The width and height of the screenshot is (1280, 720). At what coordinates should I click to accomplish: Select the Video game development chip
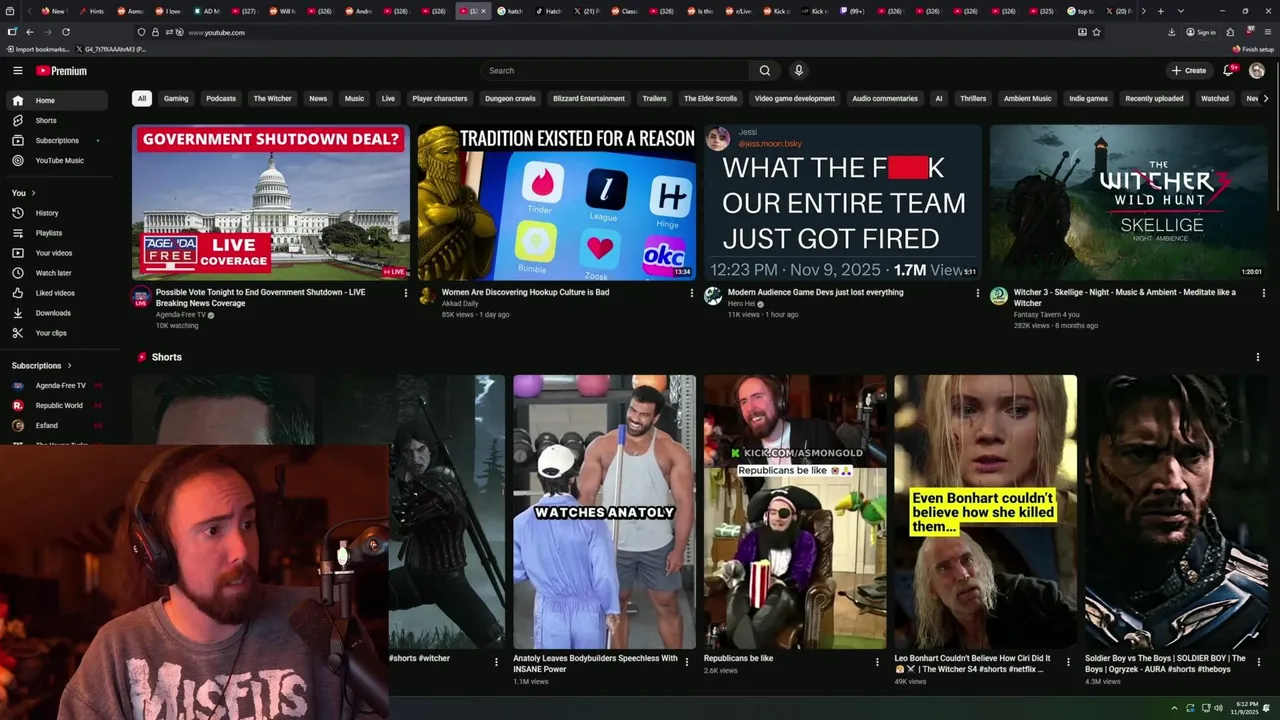(794, 99)
